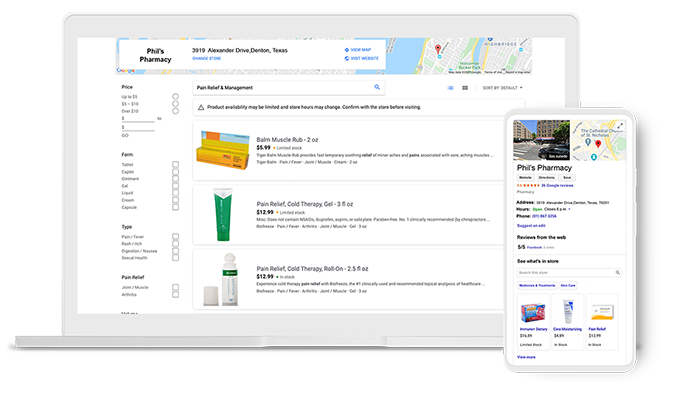Viewport: 700px width, 407px height.
Task: Click green Biofreeze gel tube image
Action: click(x=223, y=215)
